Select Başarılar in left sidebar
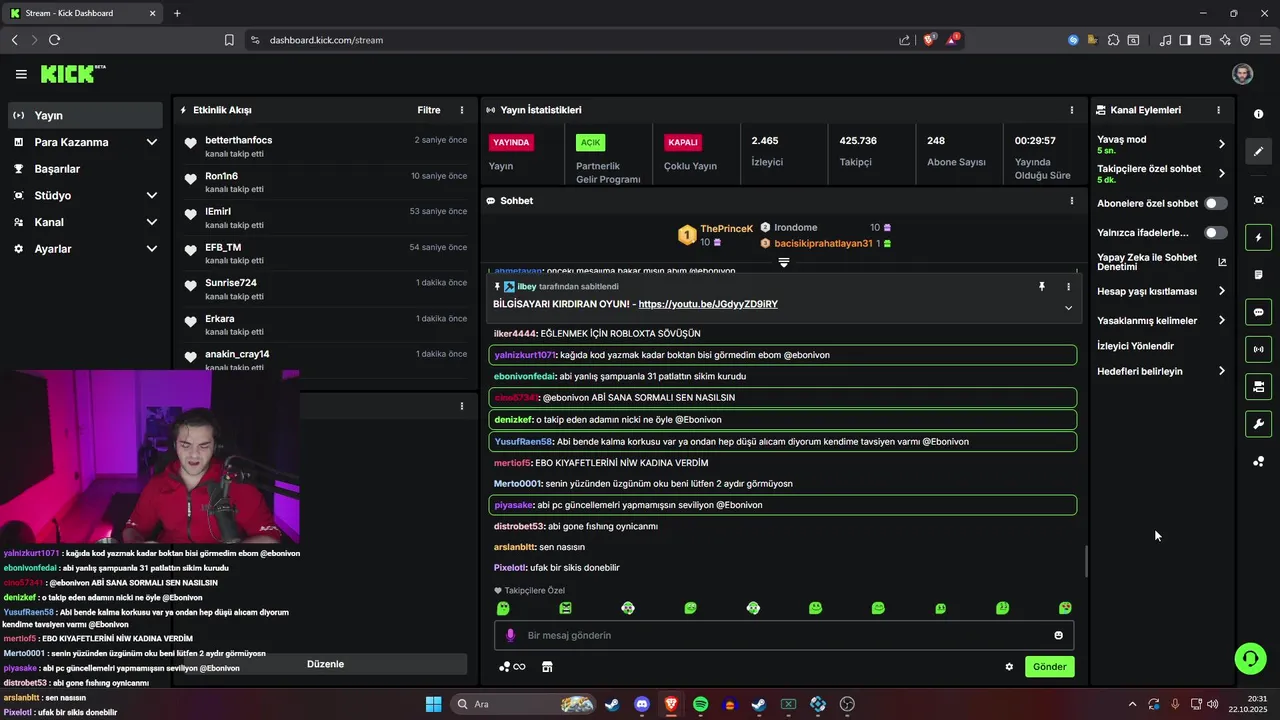 [85, 169]
